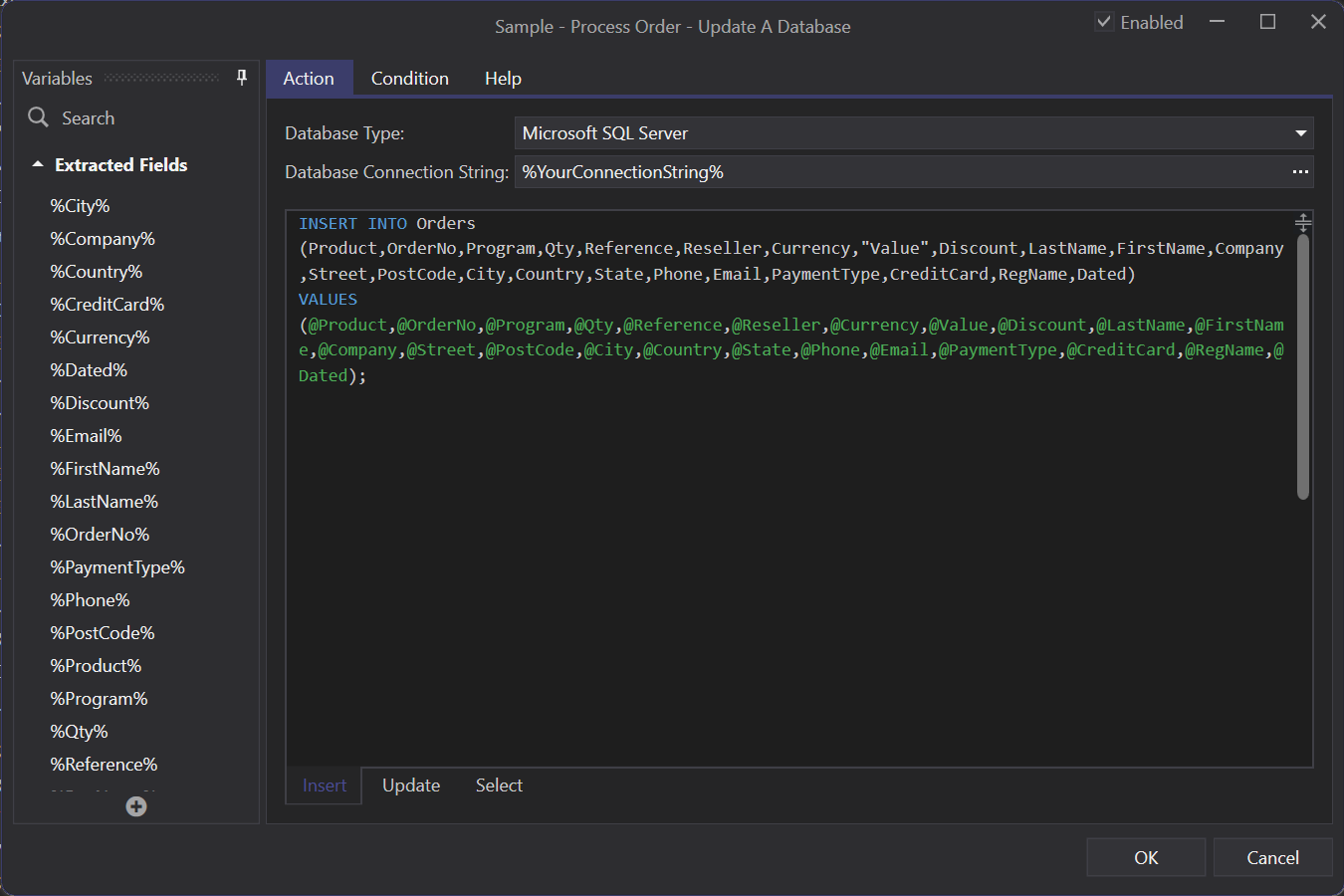
Task: Open the Help tab
Action: point(503,79)
